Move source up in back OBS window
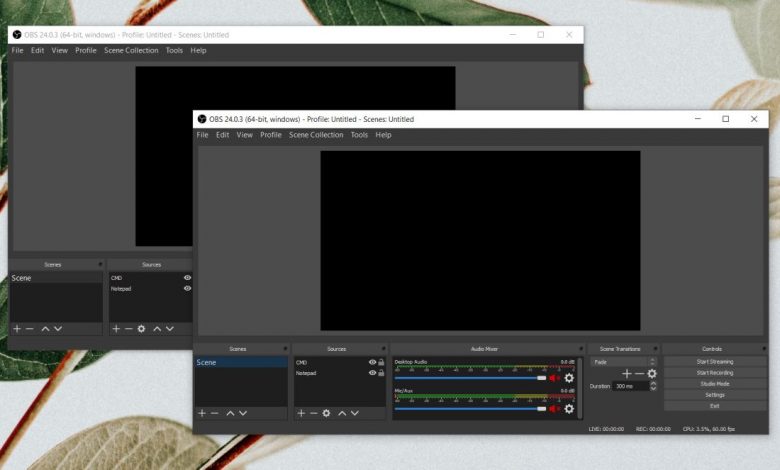Image resolution: width=780 pixels, height=470 pixels. 157,329
